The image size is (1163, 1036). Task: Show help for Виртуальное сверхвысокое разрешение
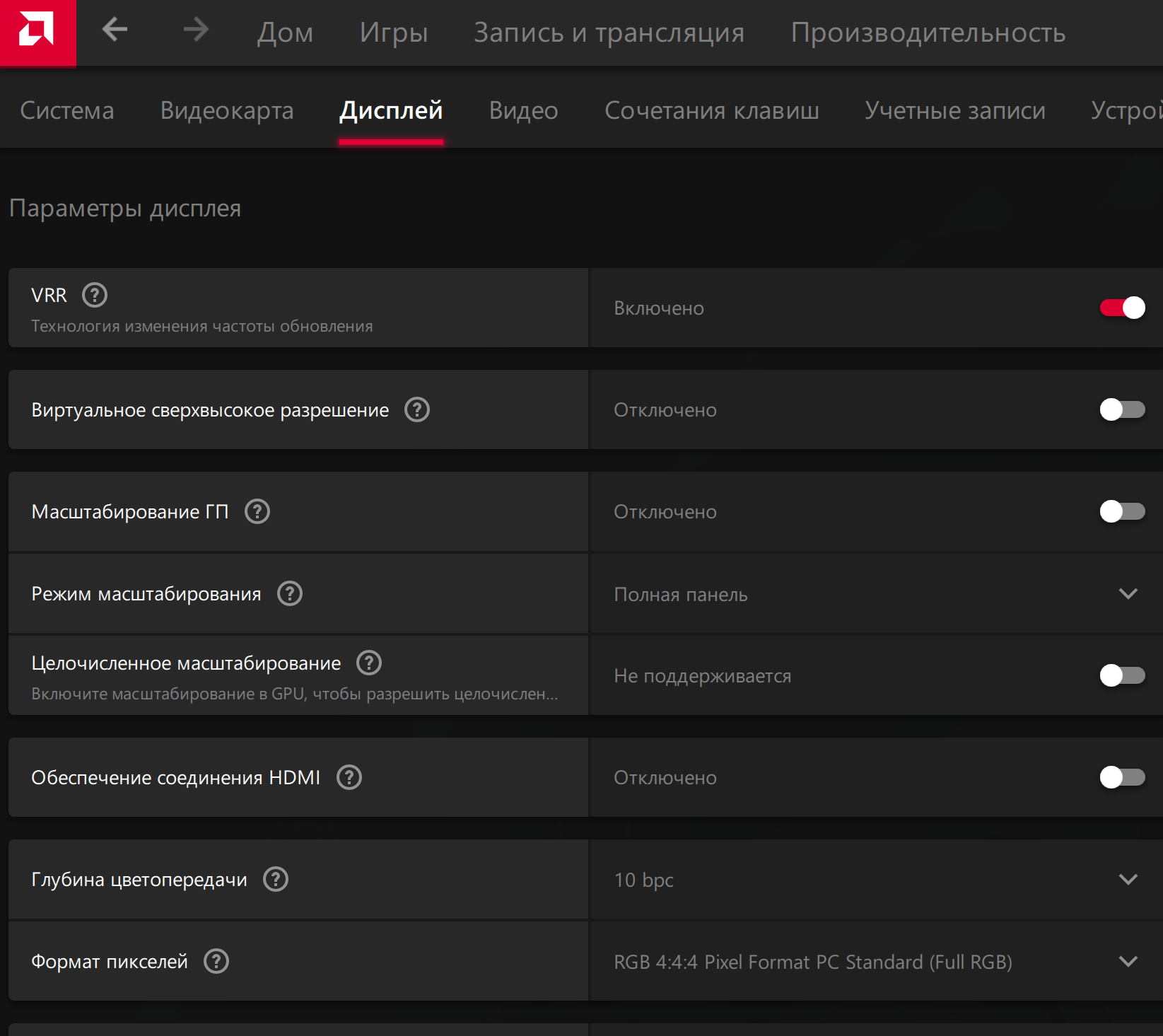417,409
